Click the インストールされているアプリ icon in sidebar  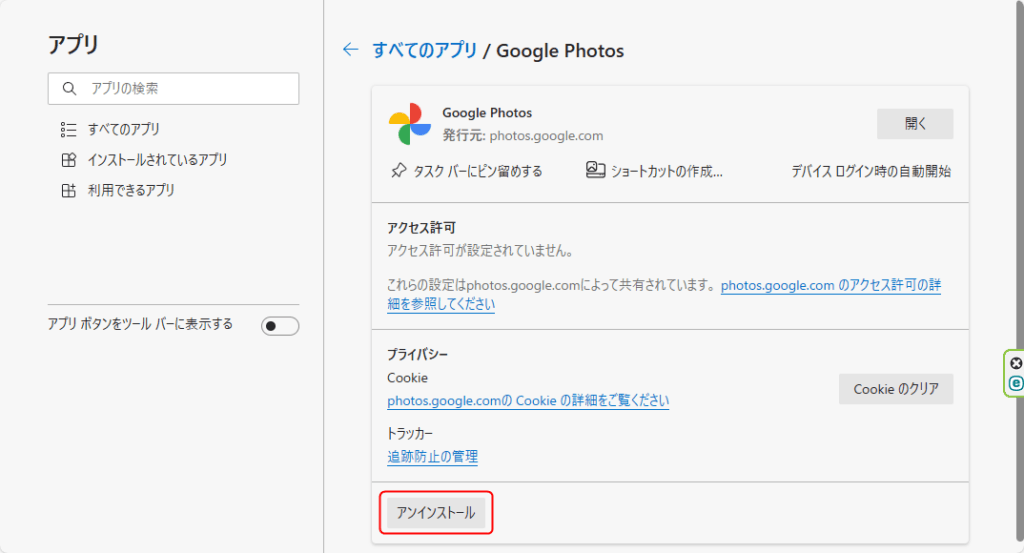[x=69, y=160]
